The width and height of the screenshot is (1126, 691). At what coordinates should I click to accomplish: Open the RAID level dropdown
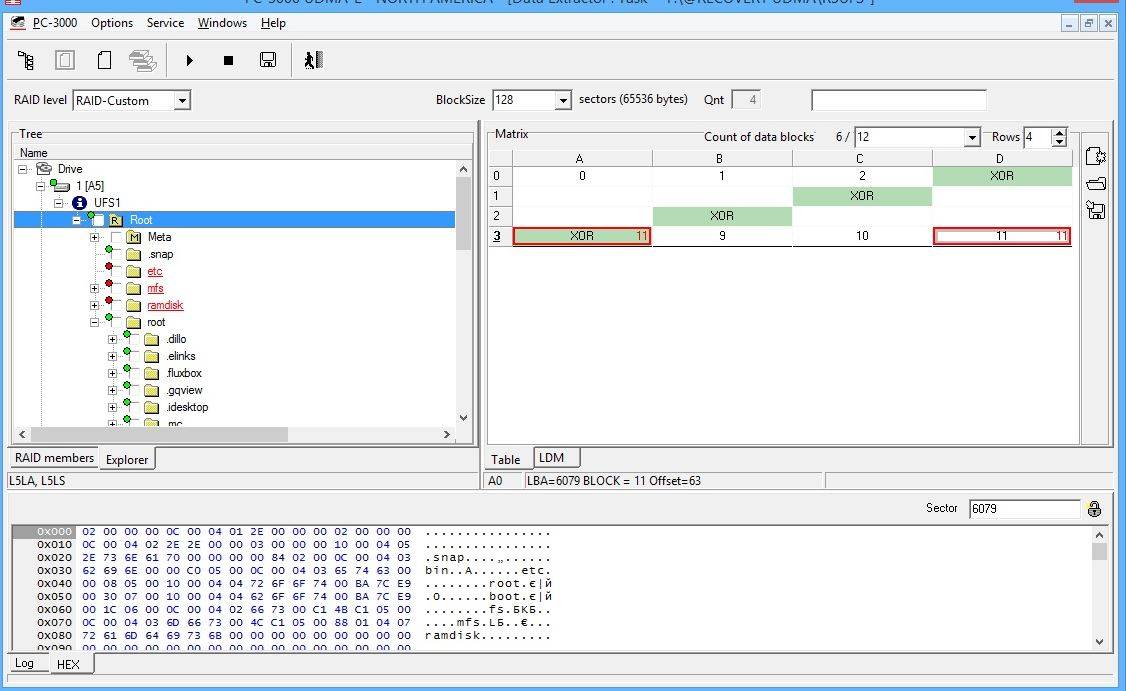point(182,101)
